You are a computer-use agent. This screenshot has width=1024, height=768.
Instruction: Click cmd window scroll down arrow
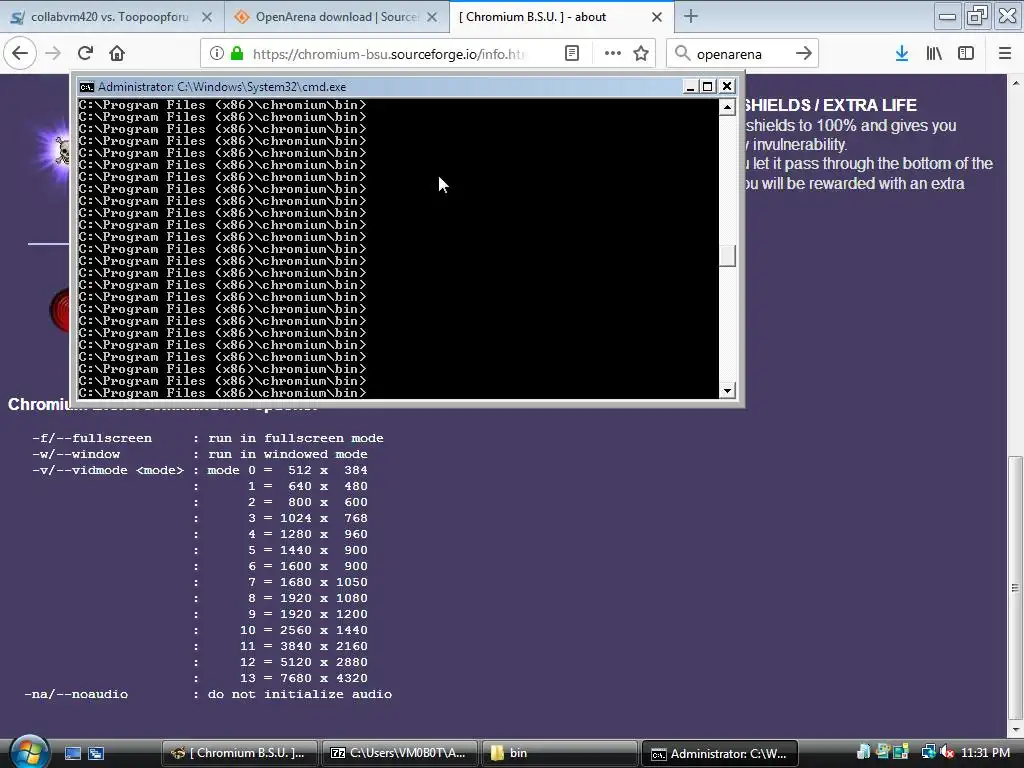click(727, 391)
